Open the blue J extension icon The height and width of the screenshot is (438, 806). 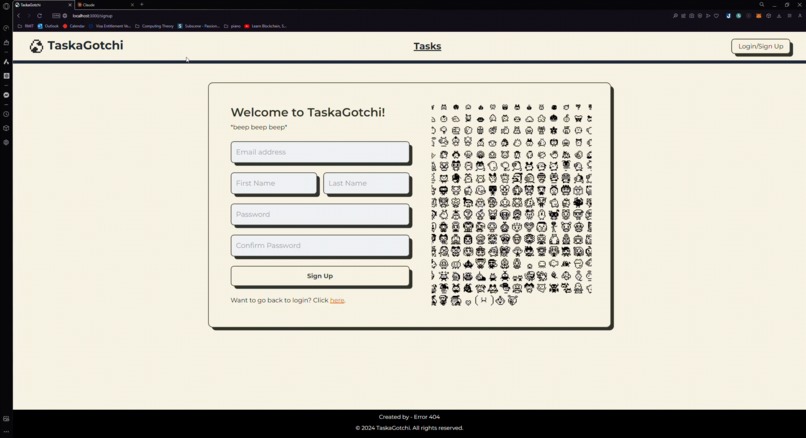coord(728,16)
